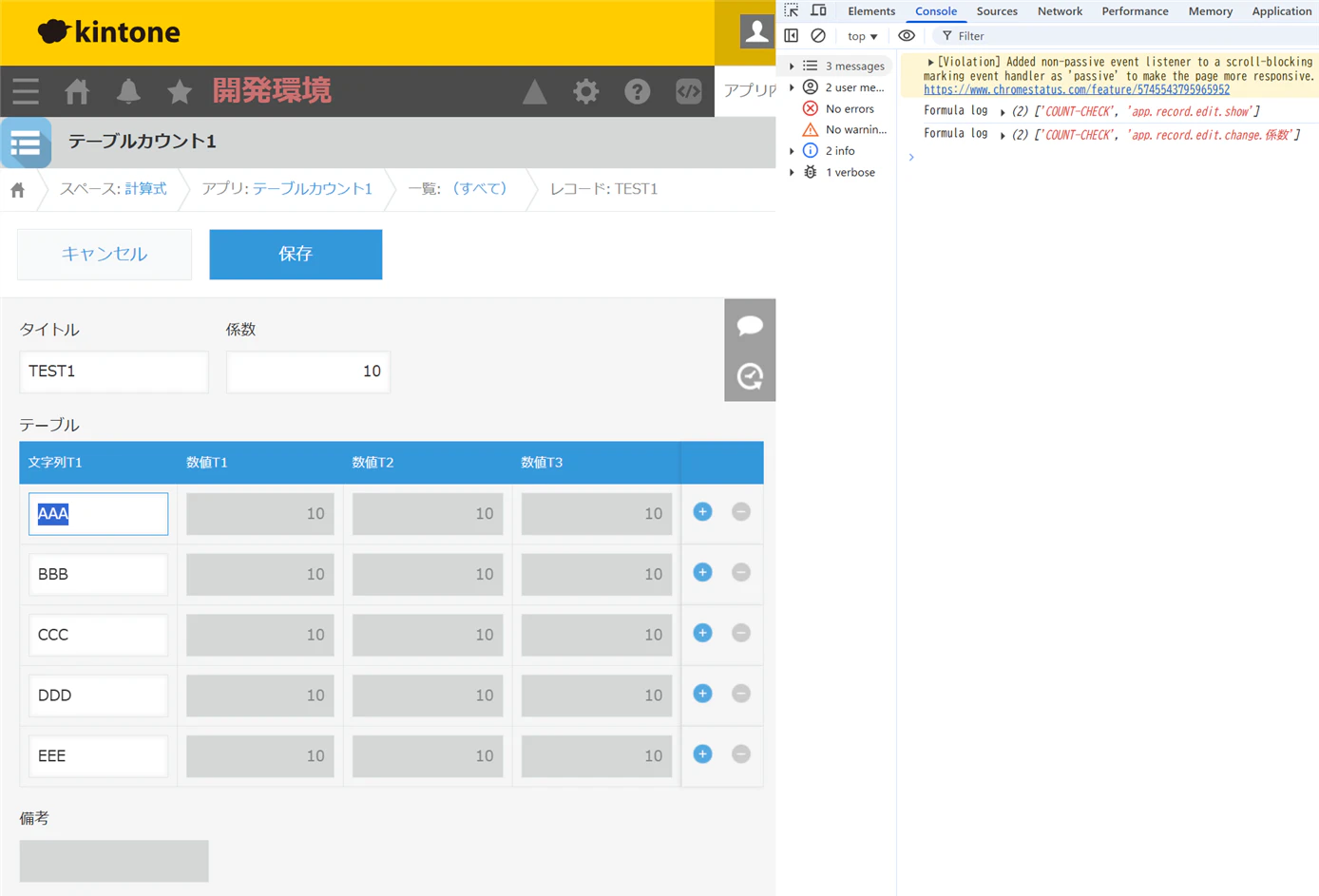The image size is (1319, 896).
Task: Switch to Application tab
Action: (1281, 11)
